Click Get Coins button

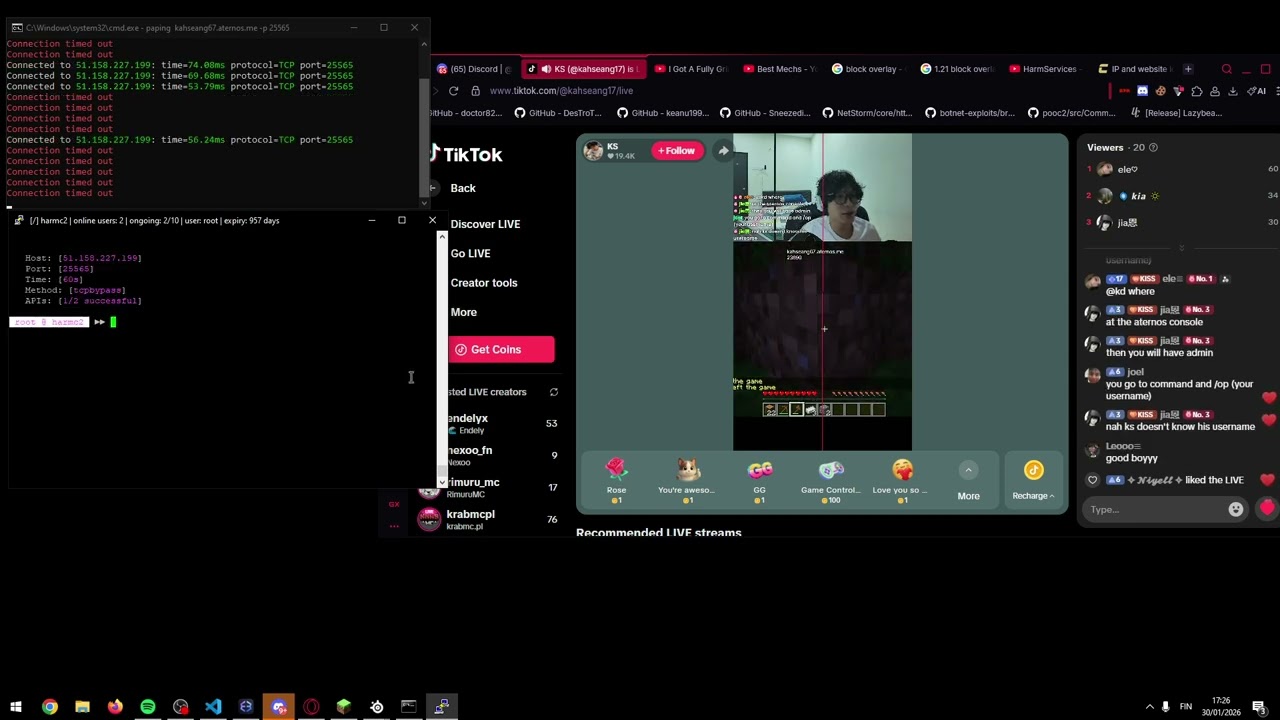[x=501, y=350]
